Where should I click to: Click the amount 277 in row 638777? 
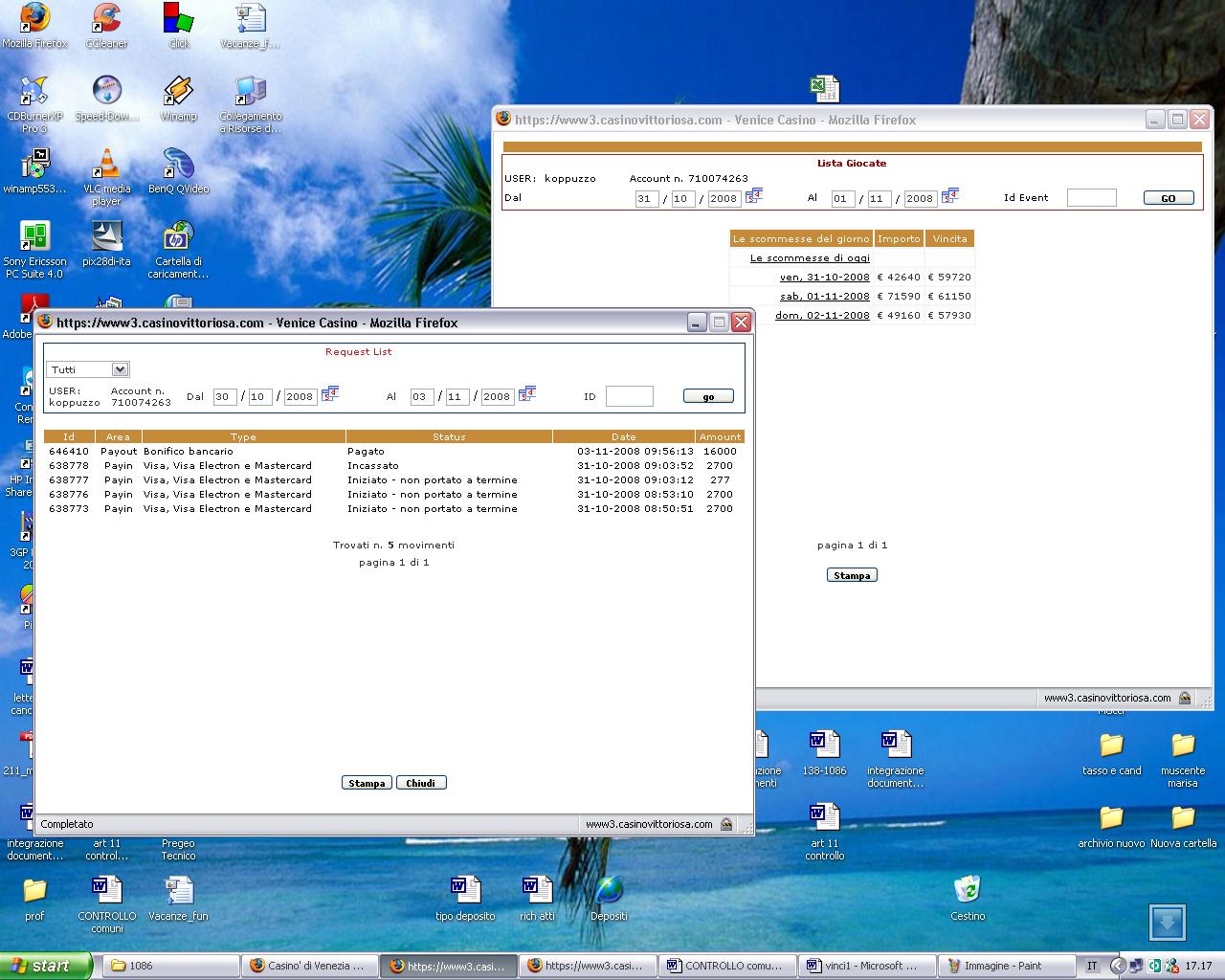tap(720, 479)
